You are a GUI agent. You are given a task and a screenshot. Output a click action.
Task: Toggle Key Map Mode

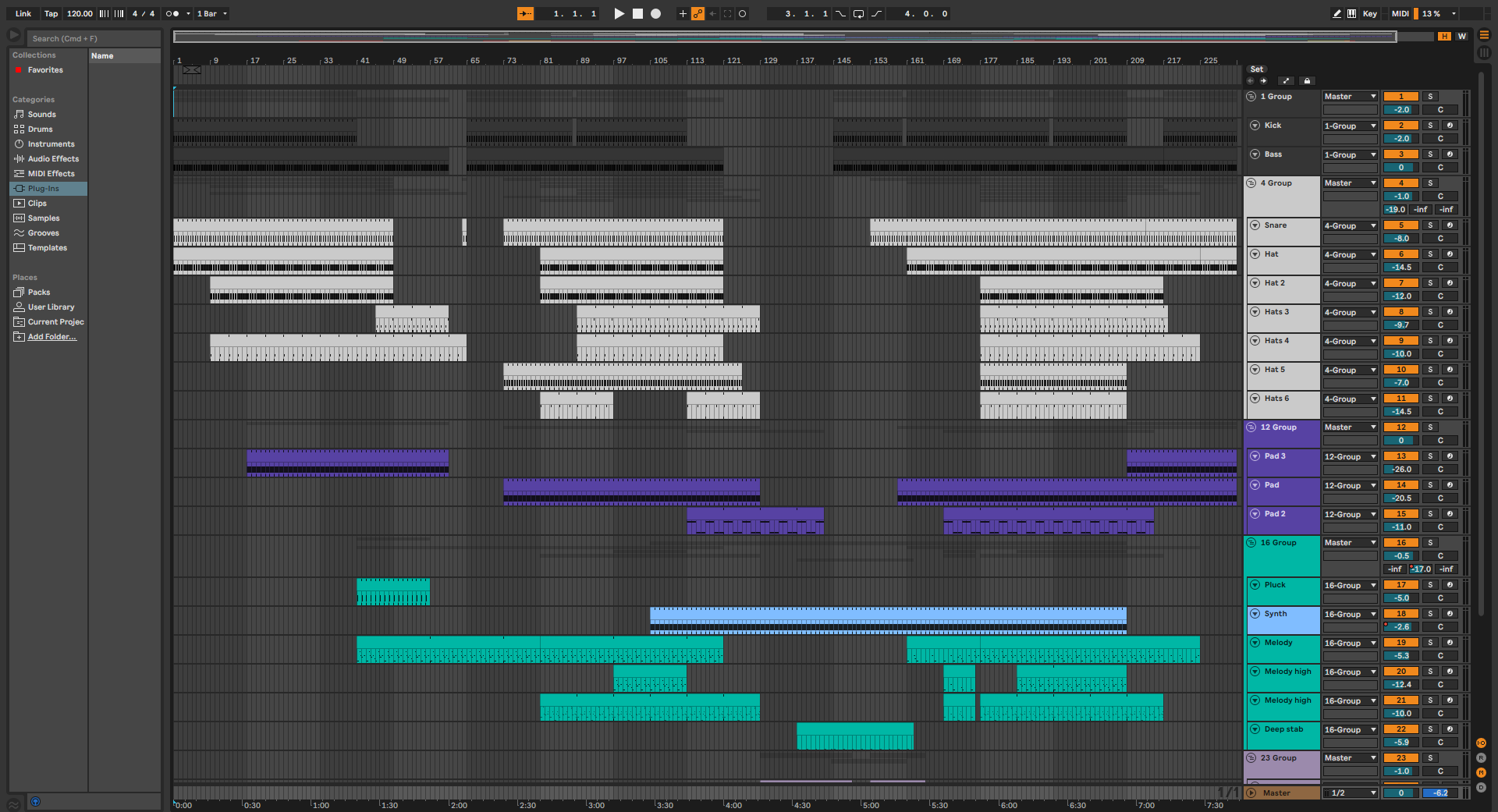click(1370, 13)
